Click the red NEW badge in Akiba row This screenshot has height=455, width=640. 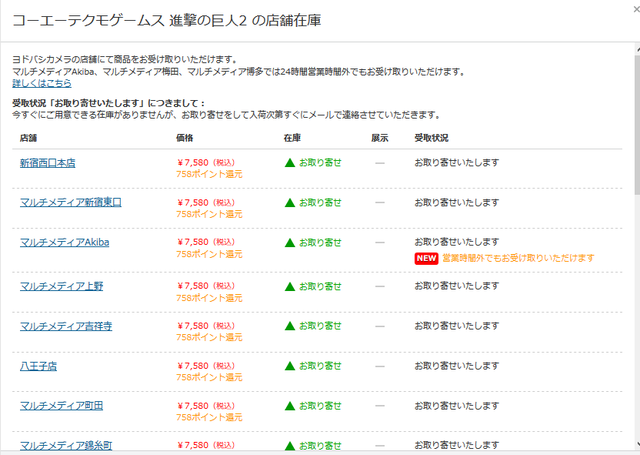click(x=426, y=258)
